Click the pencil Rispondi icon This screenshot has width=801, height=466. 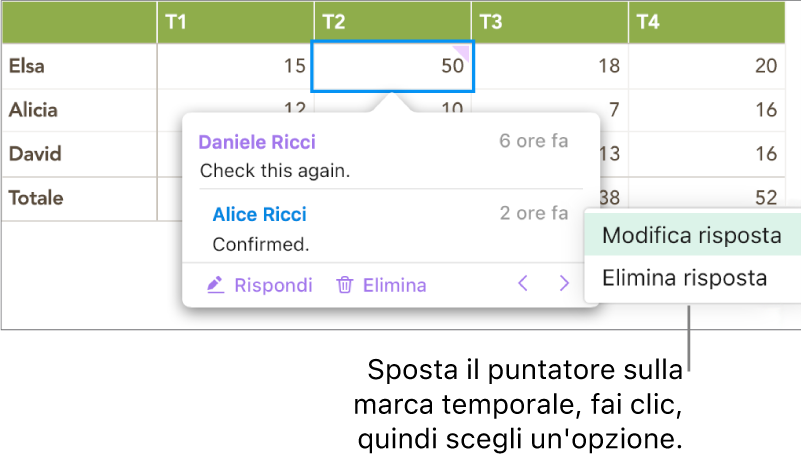(x=215, y=285)
